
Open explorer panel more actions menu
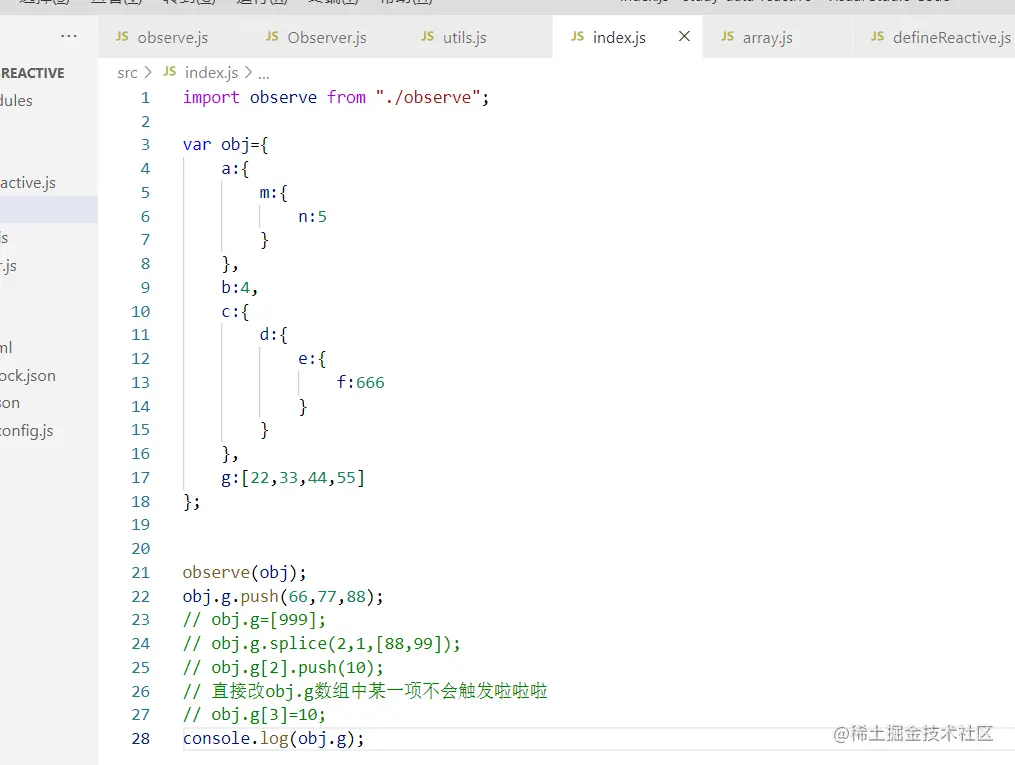click(x=69, y=36)
